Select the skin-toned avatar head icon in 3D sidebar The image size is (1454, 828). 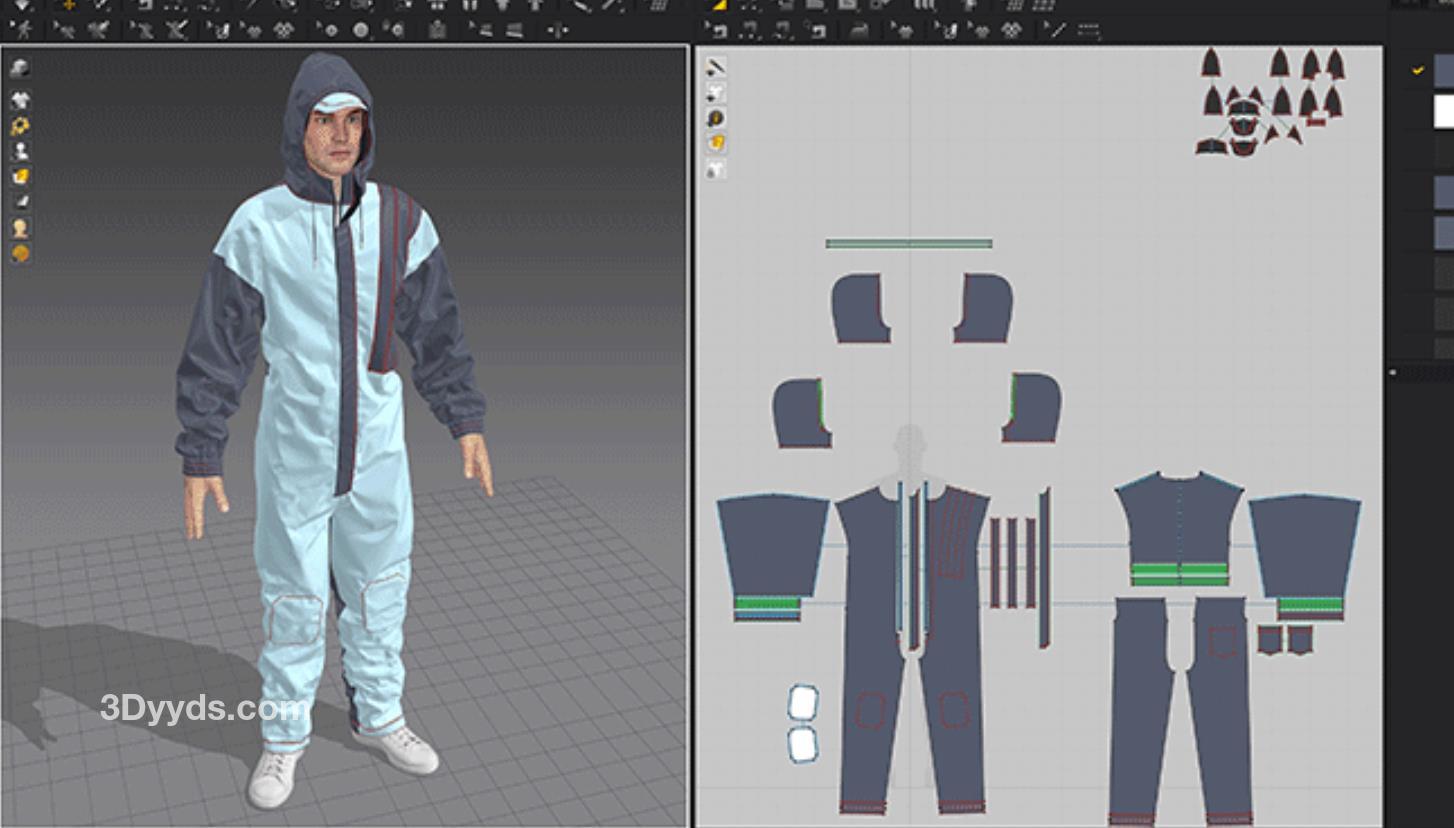click(x=19, y=228)
